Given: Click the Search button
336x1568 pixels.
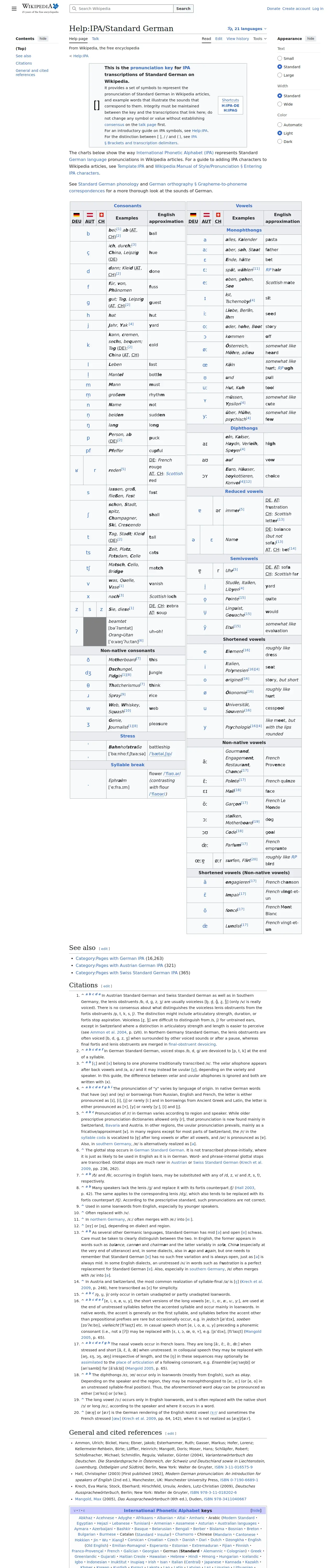Looking at the screenshot, I should (x=183, y=9).
